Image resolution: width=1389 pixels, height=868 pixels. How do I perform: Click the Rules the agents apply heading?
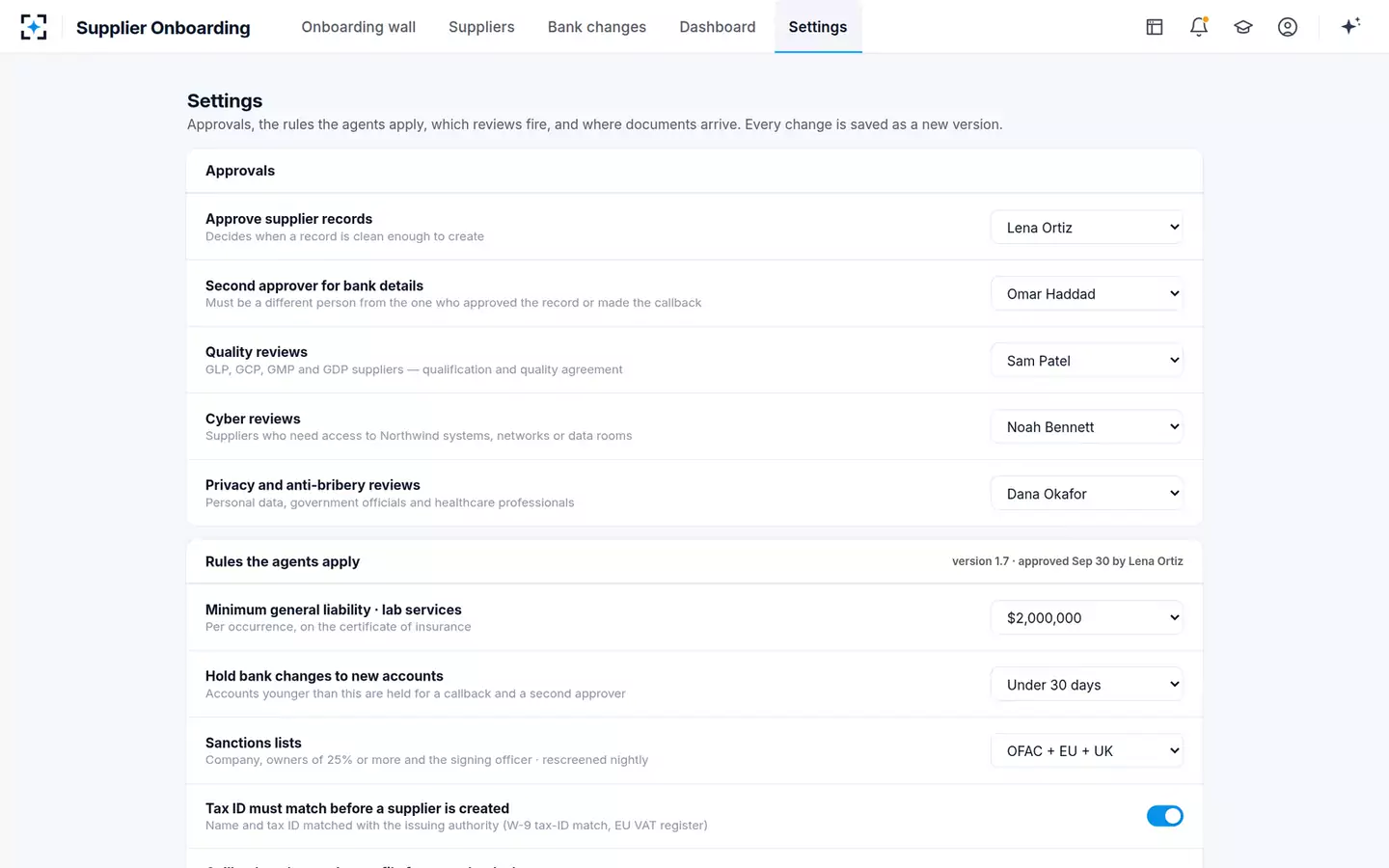283,561
